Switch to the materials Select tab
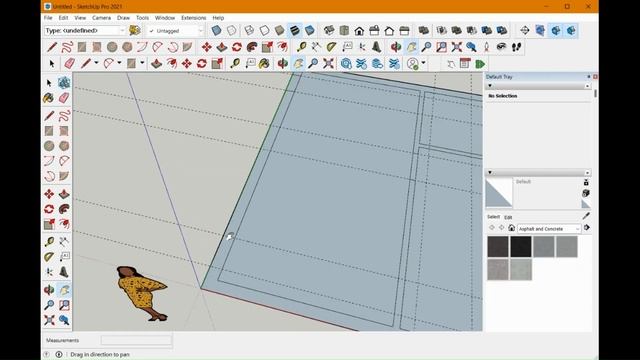This screenshot has width=640, height=360. (493, 217)
